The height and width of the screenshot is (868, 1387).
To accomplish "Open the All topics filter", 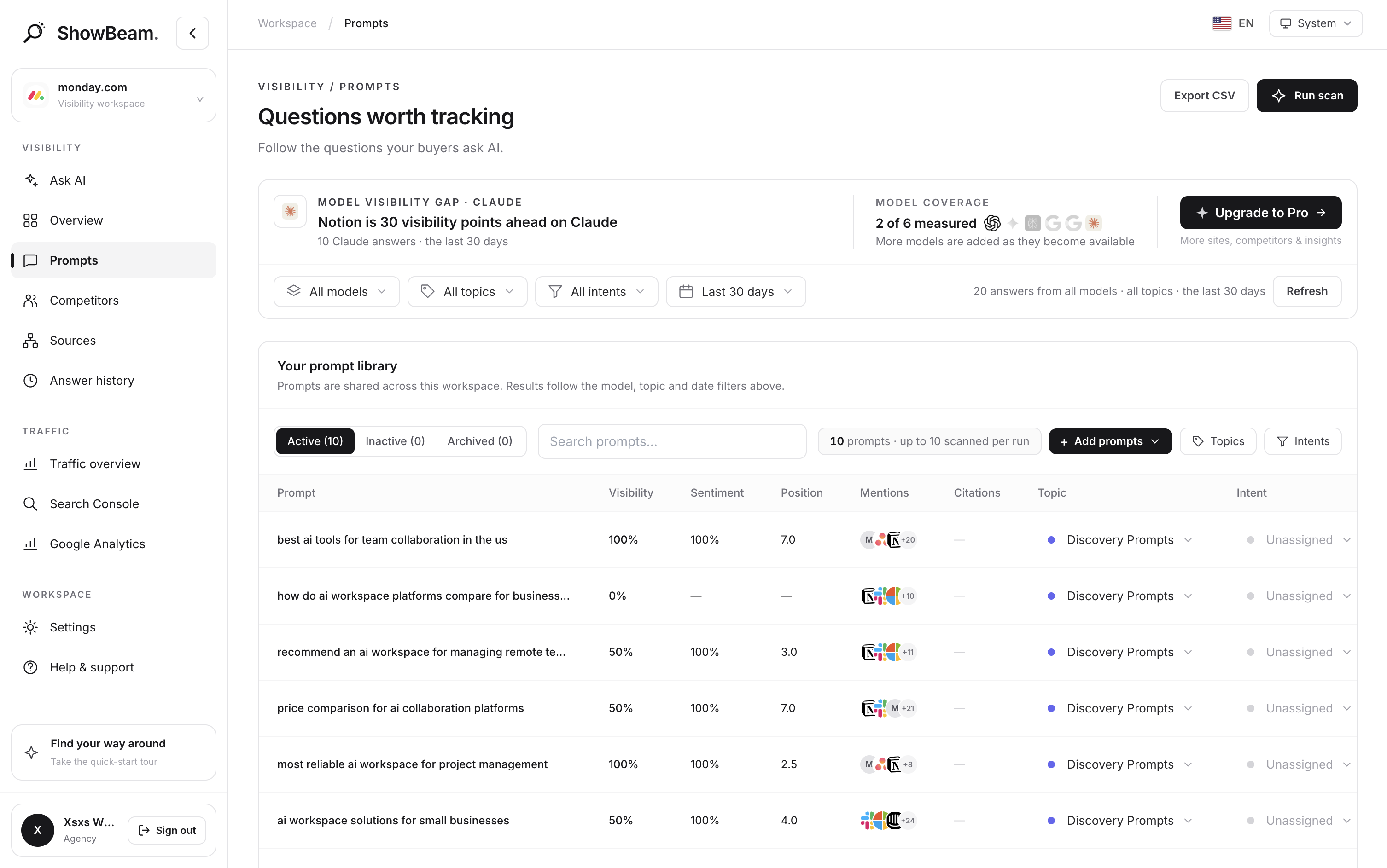I will [x=467, y=292].
